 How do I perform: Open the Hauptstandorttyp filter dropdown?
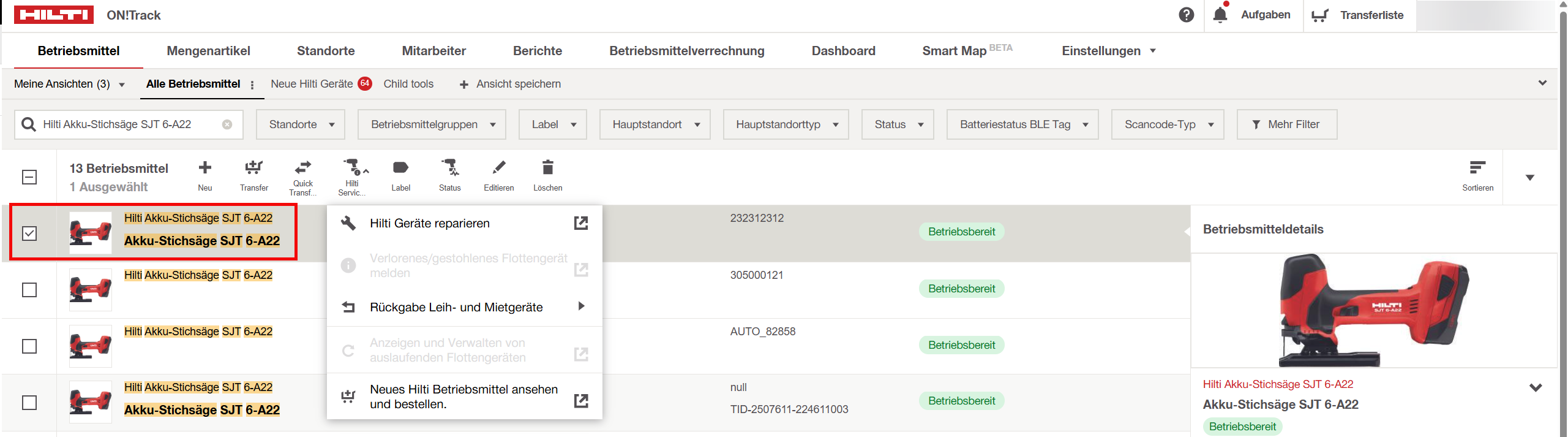point(786,124)
